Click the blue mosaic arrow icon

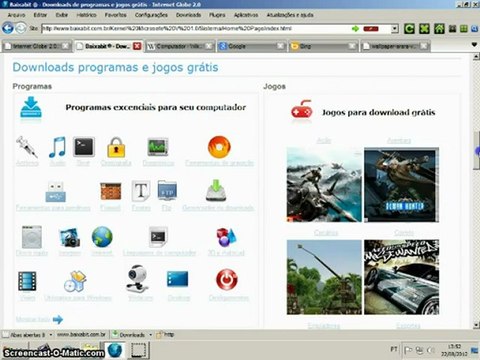click(58, 319)
